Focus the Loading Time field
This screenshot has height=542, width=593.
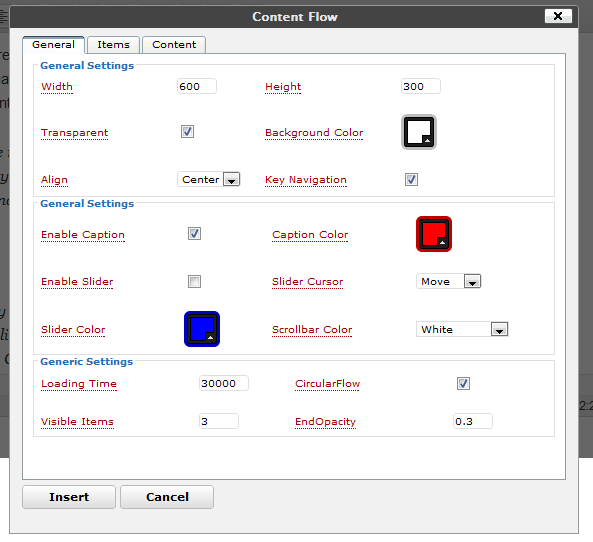click(224, 383)
